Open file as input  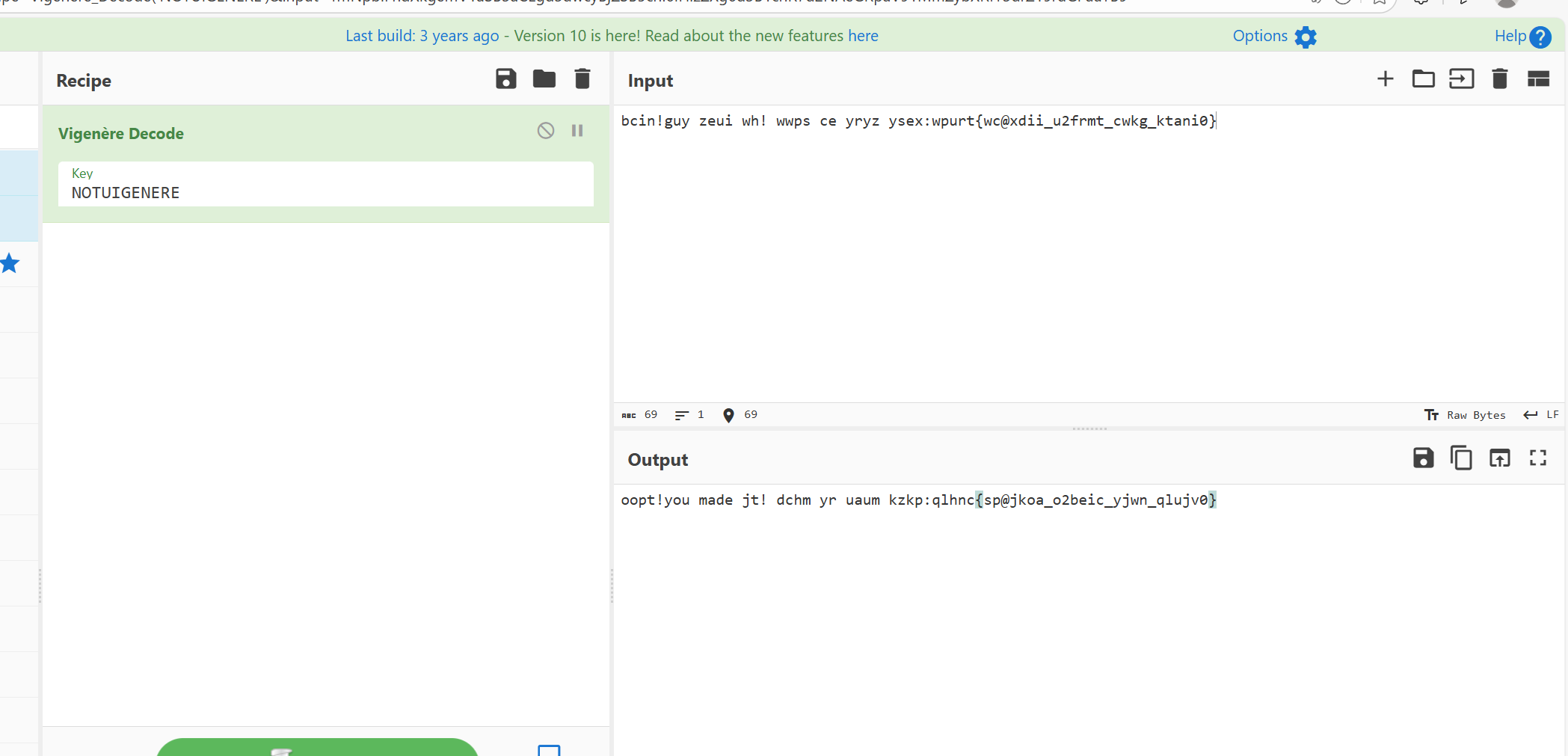click(1461, 79)
